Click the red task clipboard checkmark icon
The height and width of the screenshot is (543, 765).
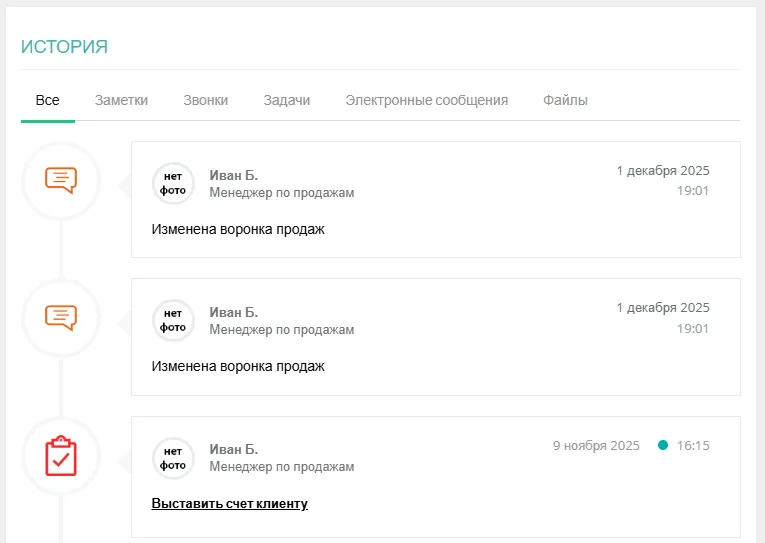(x=61, y=455)
